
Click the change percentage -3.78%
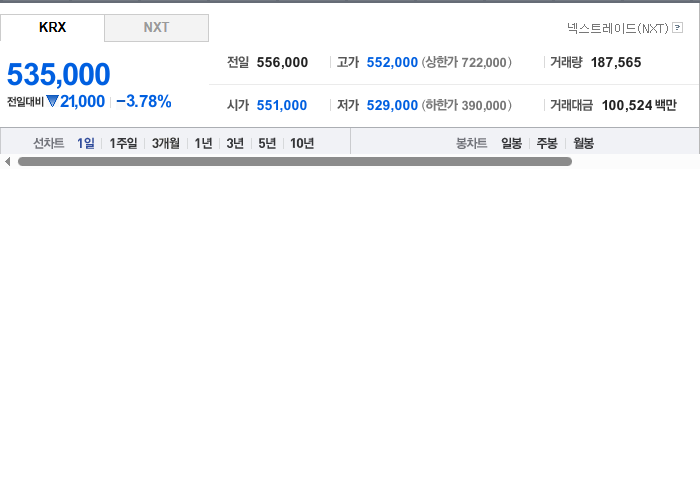tap(144, 101)
